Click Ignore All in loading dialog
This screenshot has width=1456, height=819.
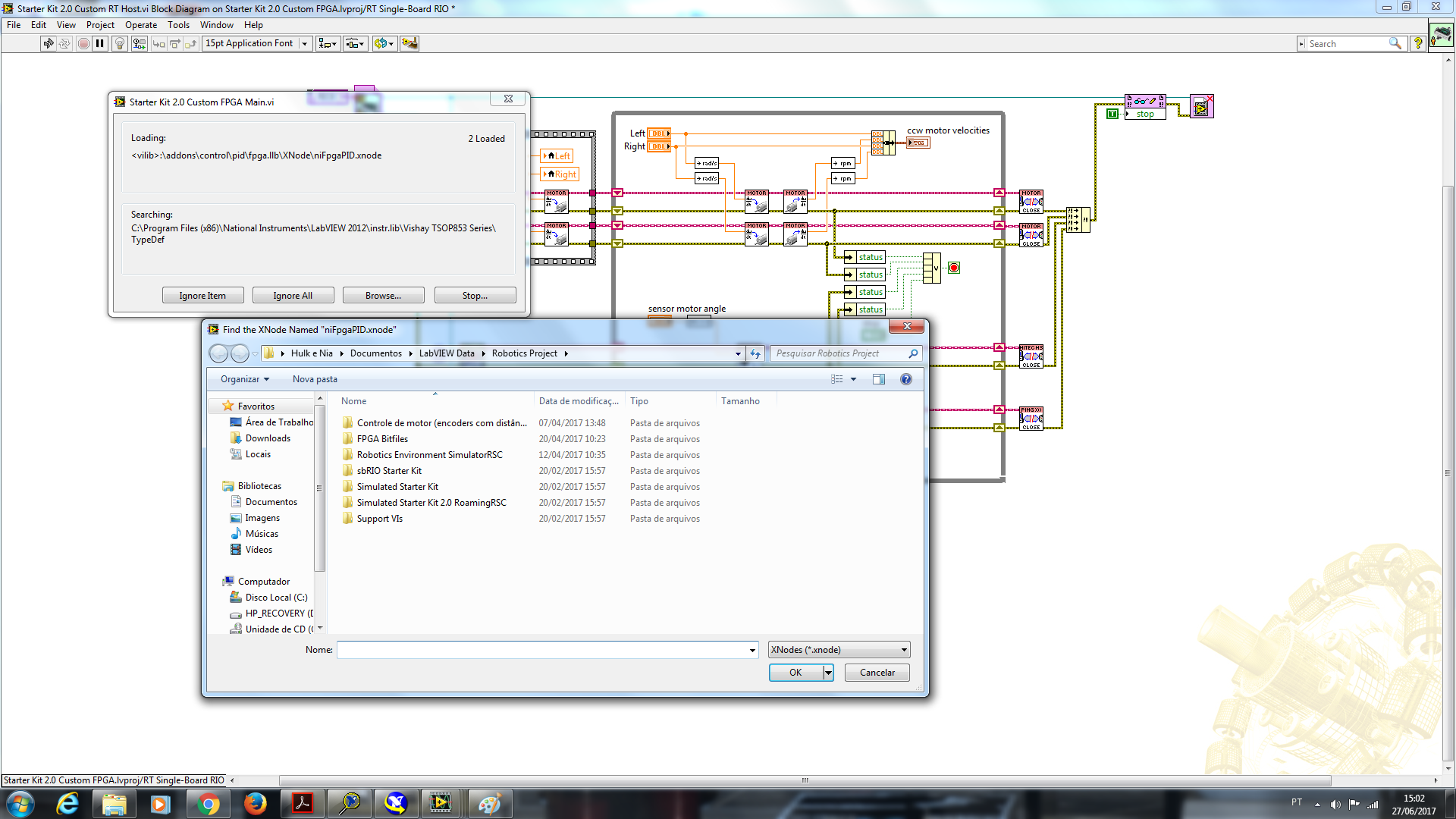[x=293, y=296]
